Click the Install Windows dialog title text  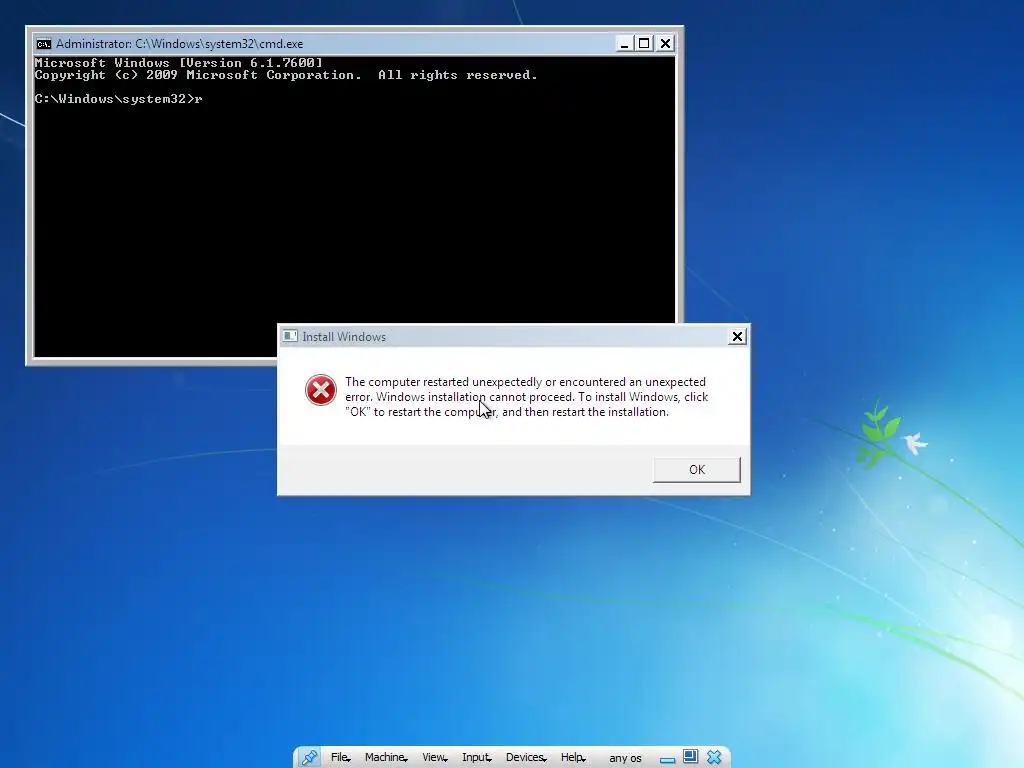coord(344,337)
